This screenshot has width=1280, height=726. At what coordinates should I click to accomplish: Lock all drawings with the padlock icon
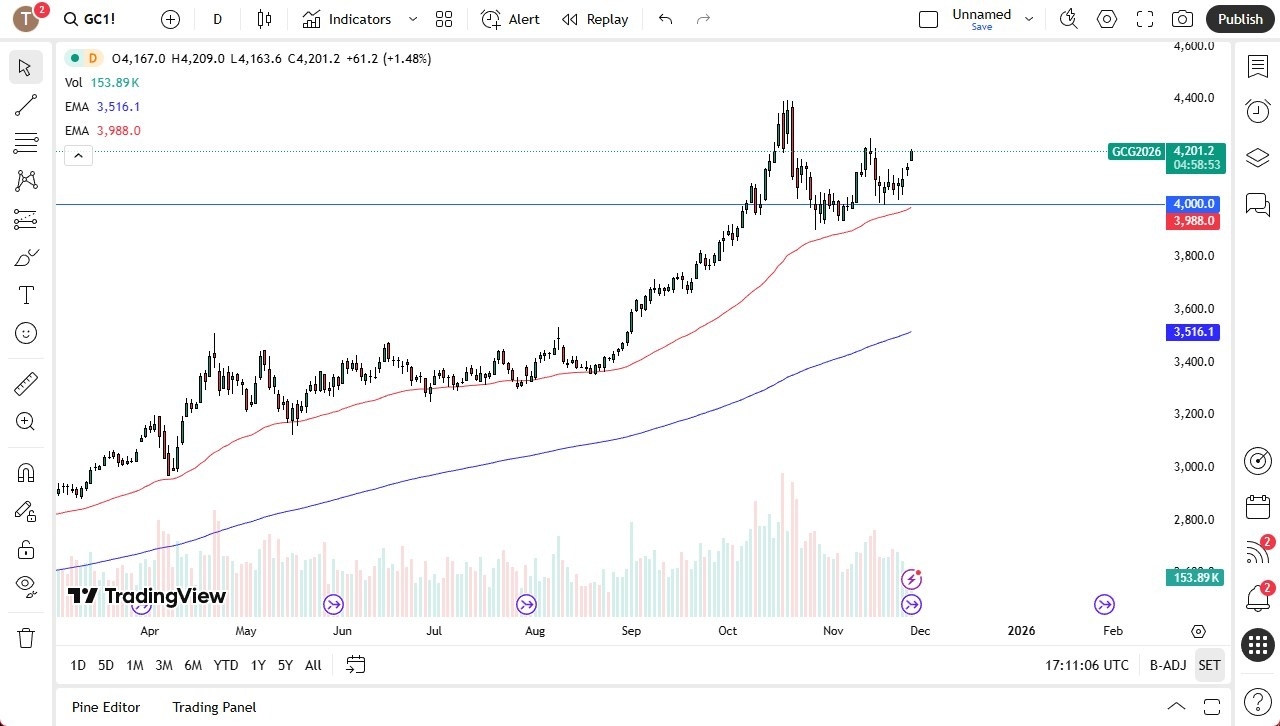tap(25, 549)
